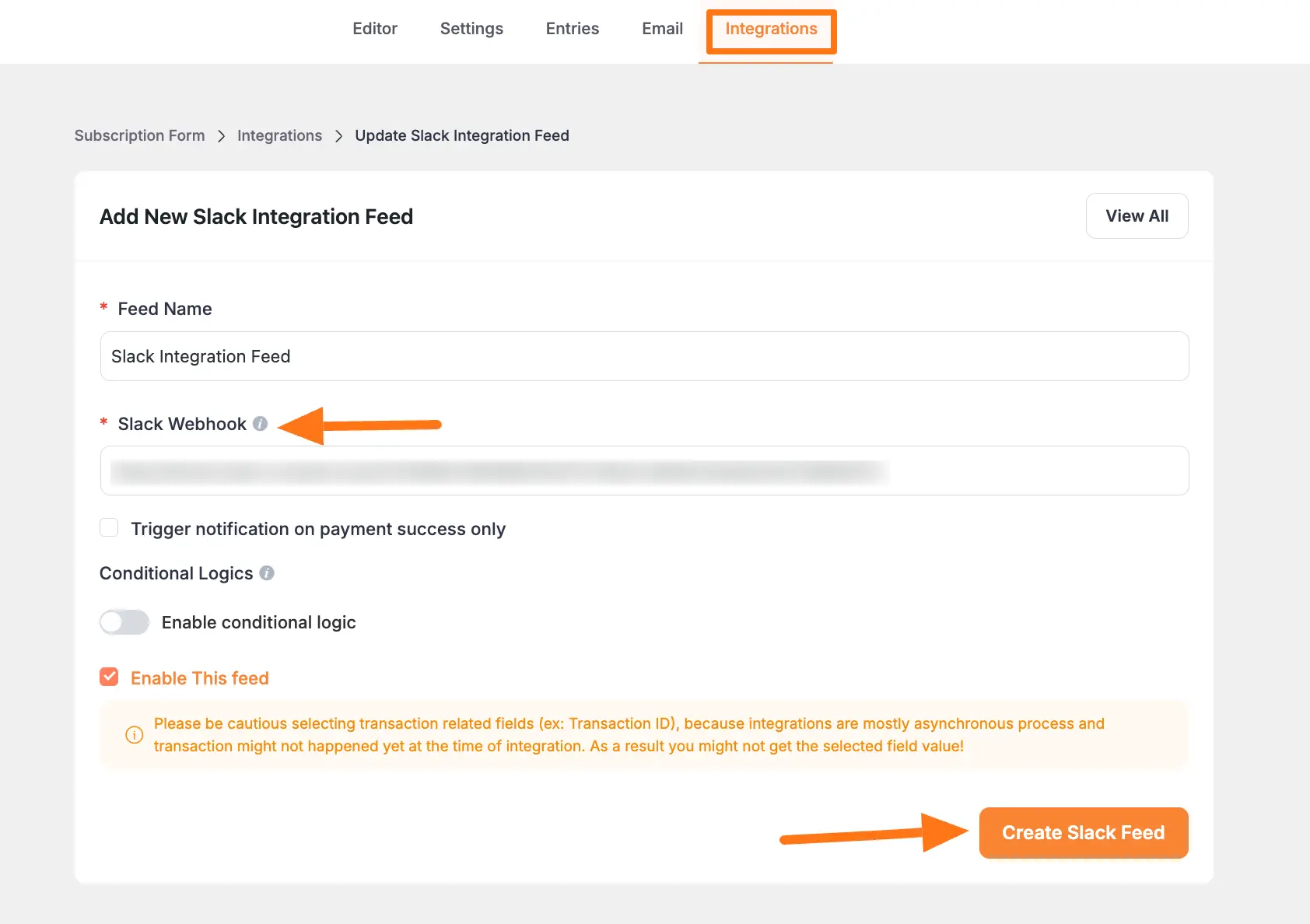This screenshot has height=924, width=1310.
Task: Check Trigger notification on payment success only
Action: 110,528
